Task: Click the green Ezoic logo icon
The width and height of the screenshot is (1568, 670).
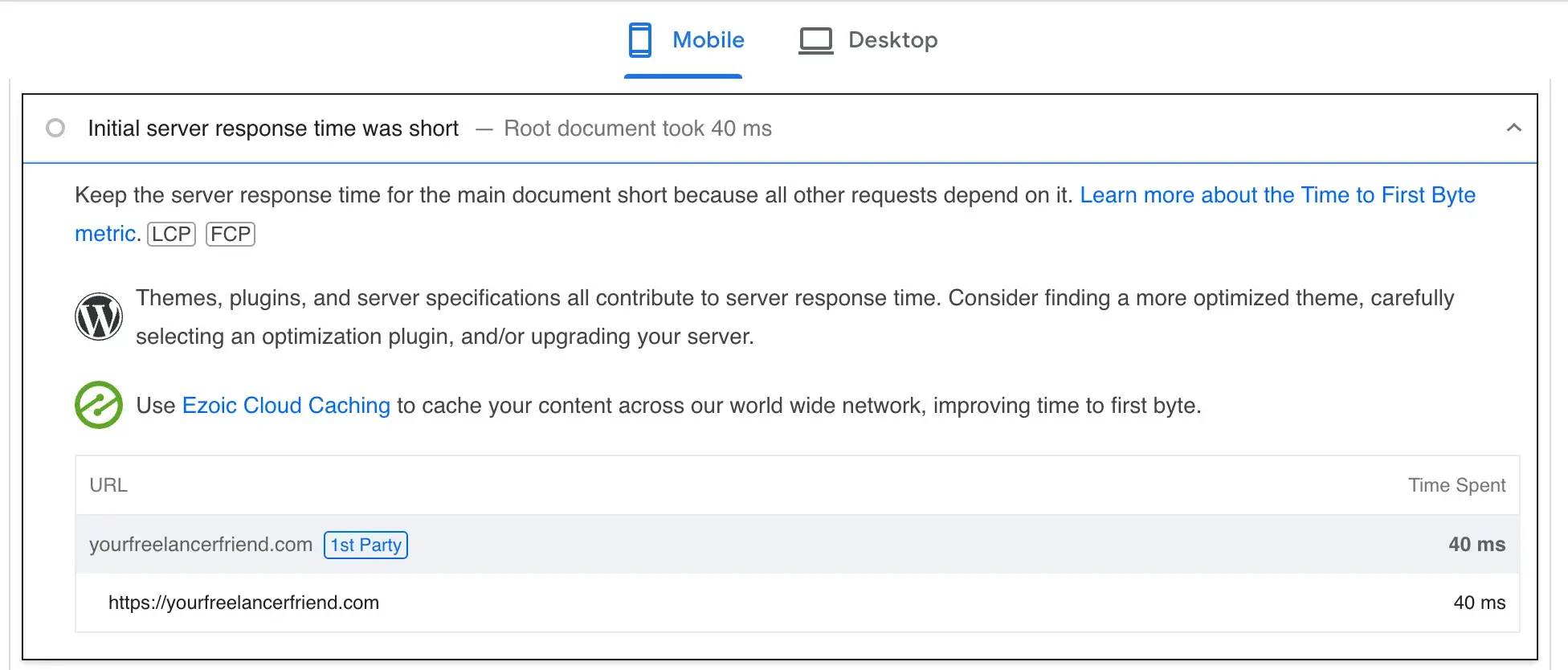Action: pyautogui.click(x=99, y=405)
